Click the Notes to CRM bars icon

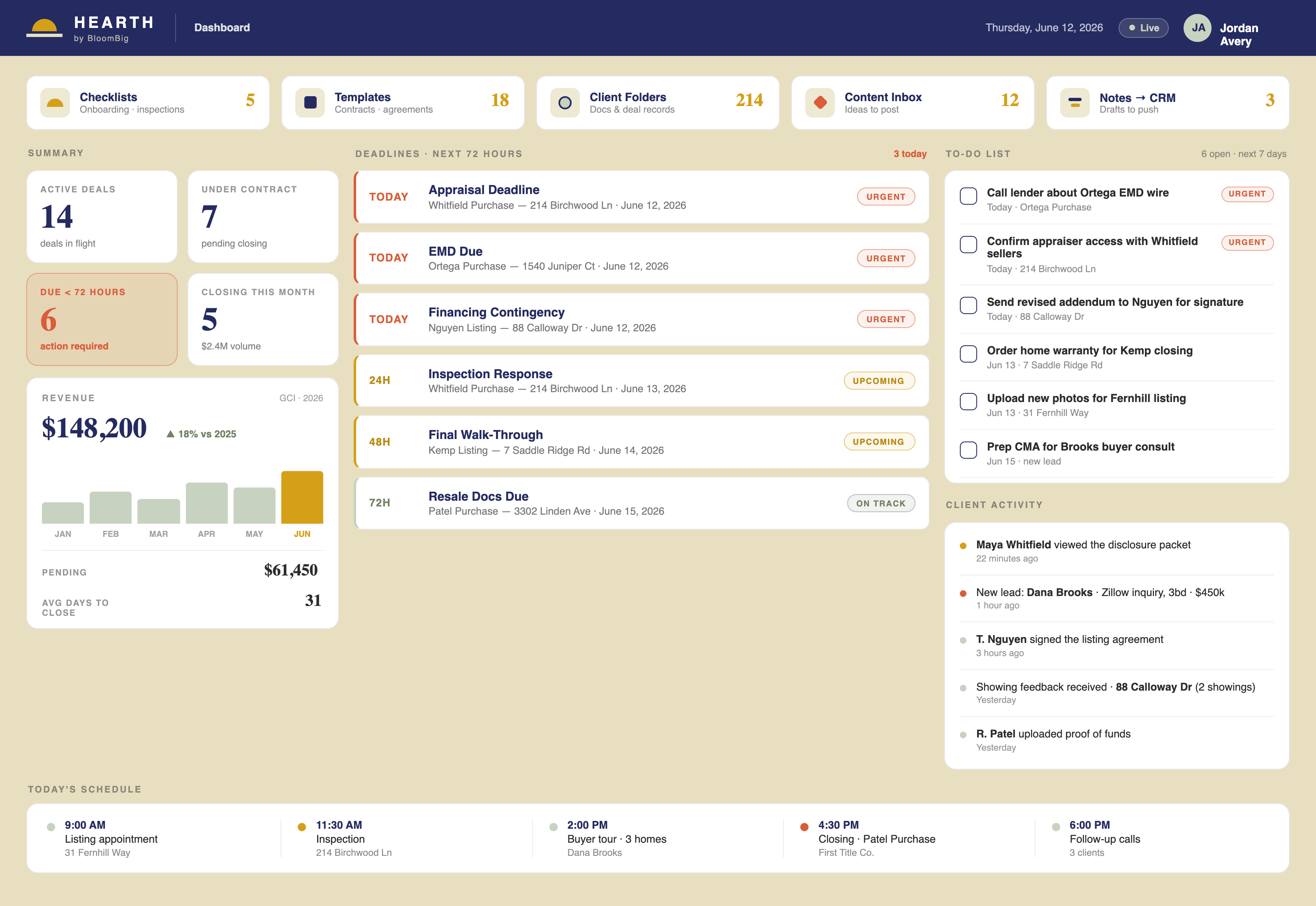click(1075, 103)
